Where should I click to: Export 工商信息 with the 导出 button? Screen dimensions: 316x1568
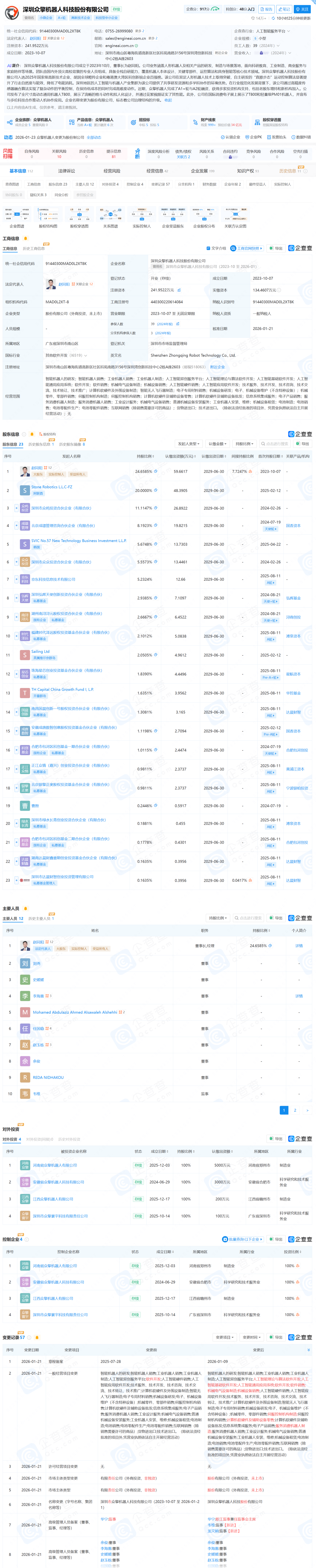click(x=276, y=248)
